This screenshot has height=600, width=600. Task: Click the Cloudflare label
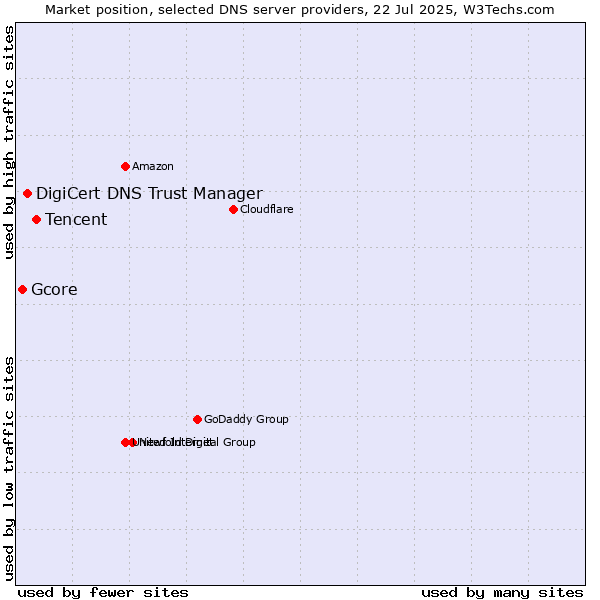267,209
